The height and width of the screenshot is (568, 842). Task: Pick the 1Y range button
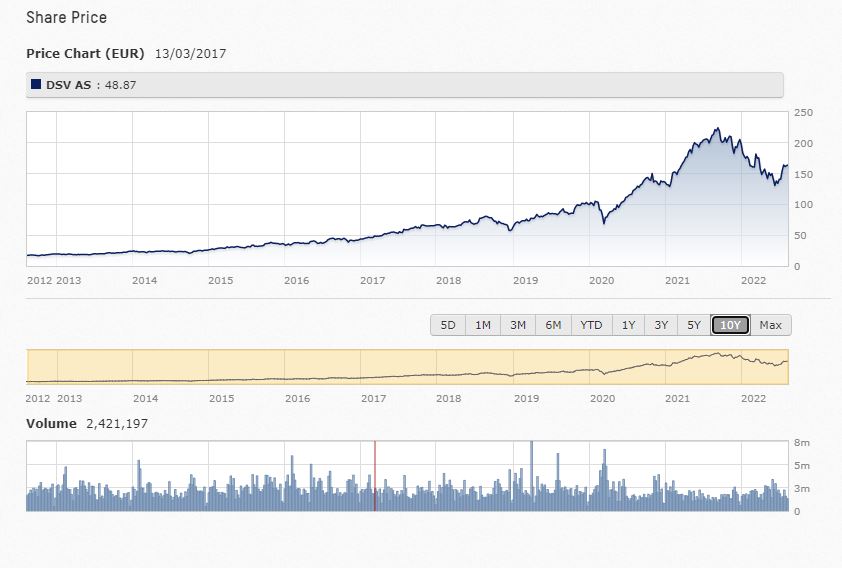[628, 325]
